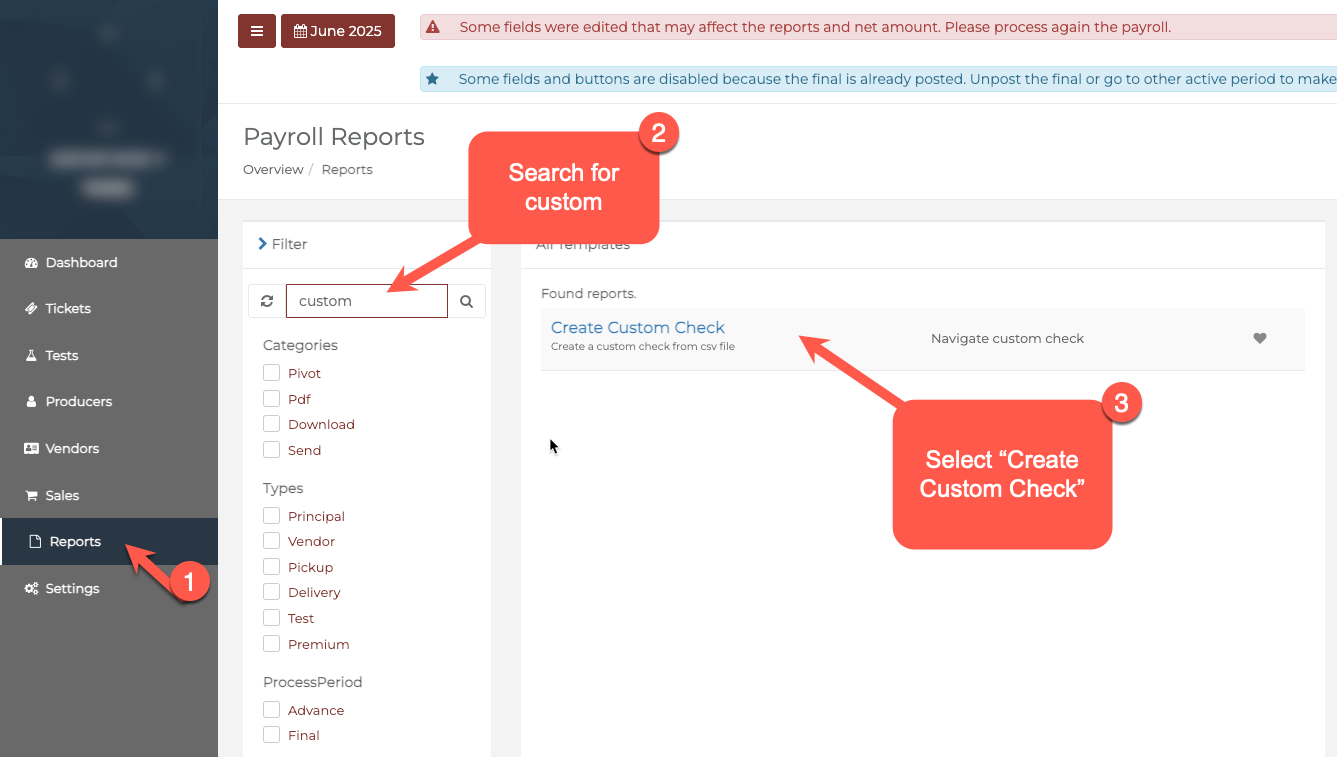Tick the Final process period checkbox
This screenshot has height=757, width=1337.
pos(271,735)
